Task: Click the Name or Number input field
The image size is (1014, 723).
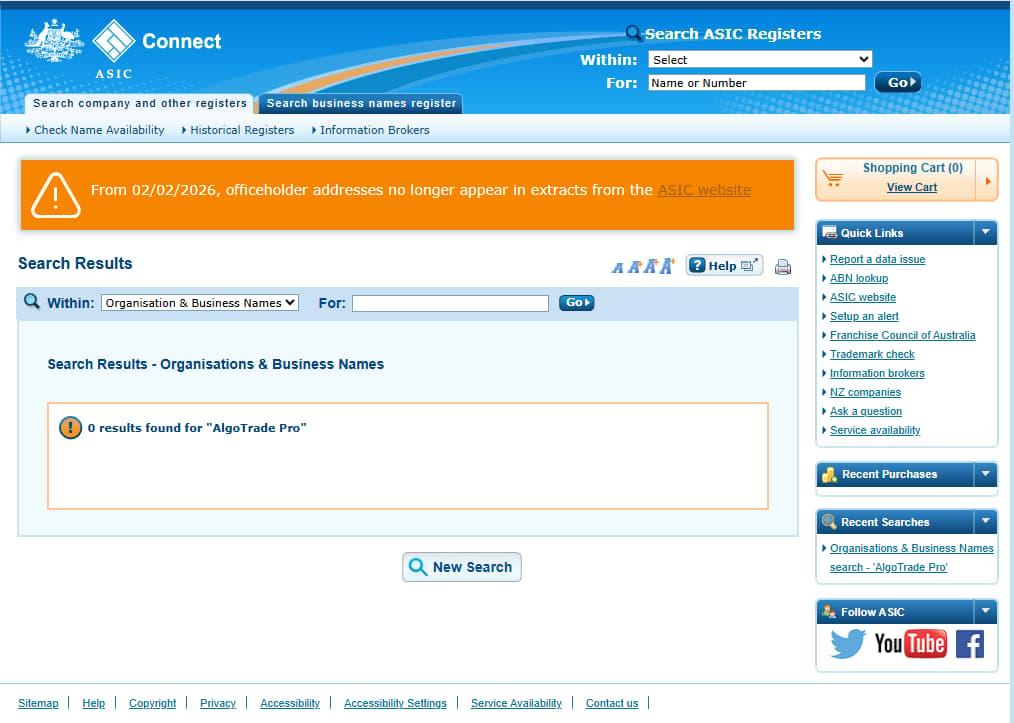Action: point(757,83)
